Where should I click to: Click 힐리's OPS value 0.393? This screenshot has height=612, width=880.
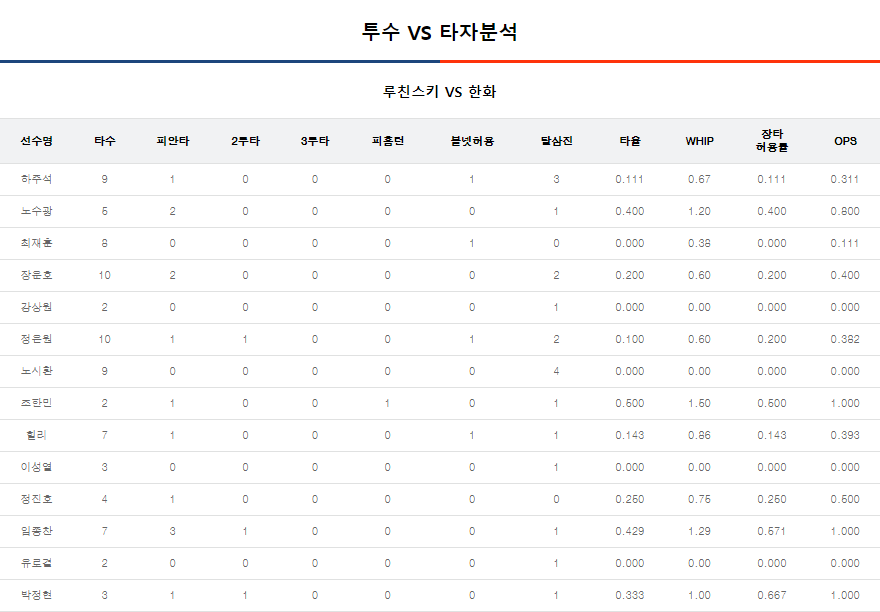(x=845, y=435)
